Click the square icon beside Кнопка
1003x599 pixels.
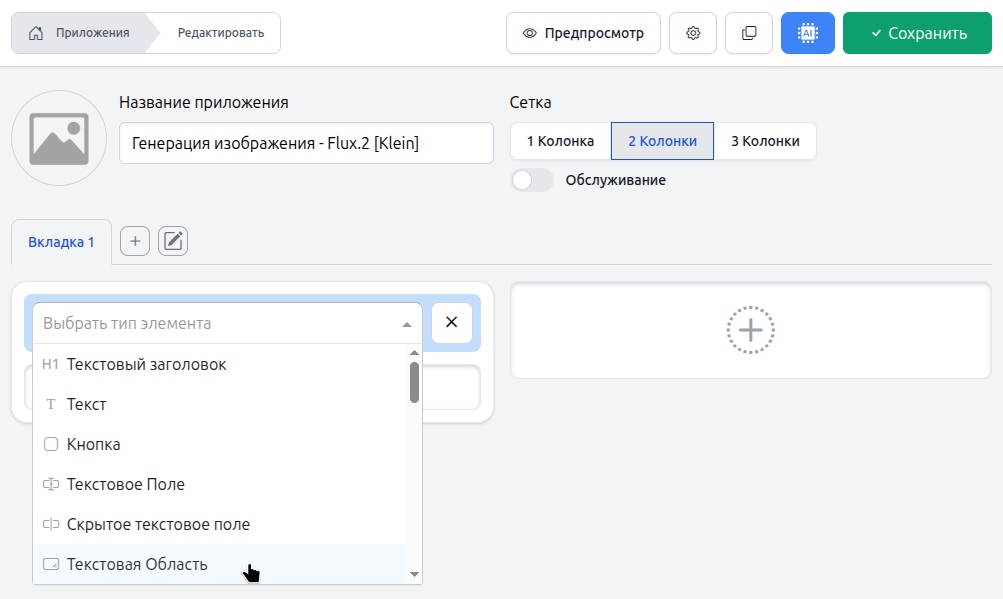(51, 444)
